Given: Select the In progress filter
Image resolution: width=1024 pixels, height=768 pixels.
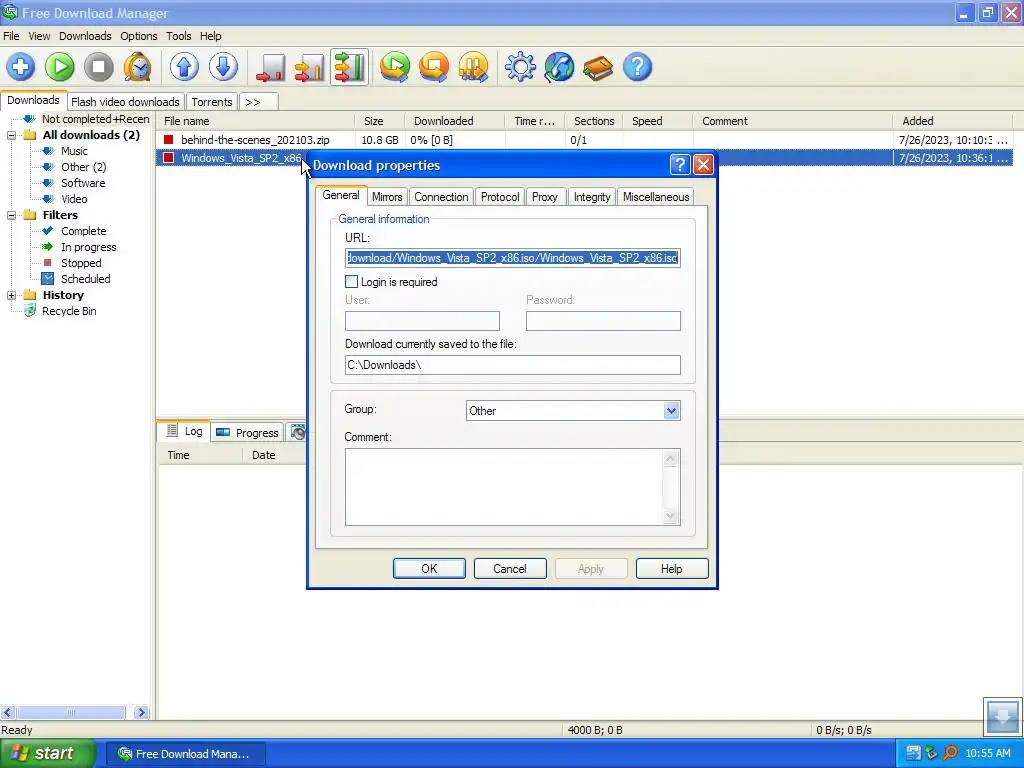Looking at the screenshot, I should pyautogui.click(x=89, y=247).
